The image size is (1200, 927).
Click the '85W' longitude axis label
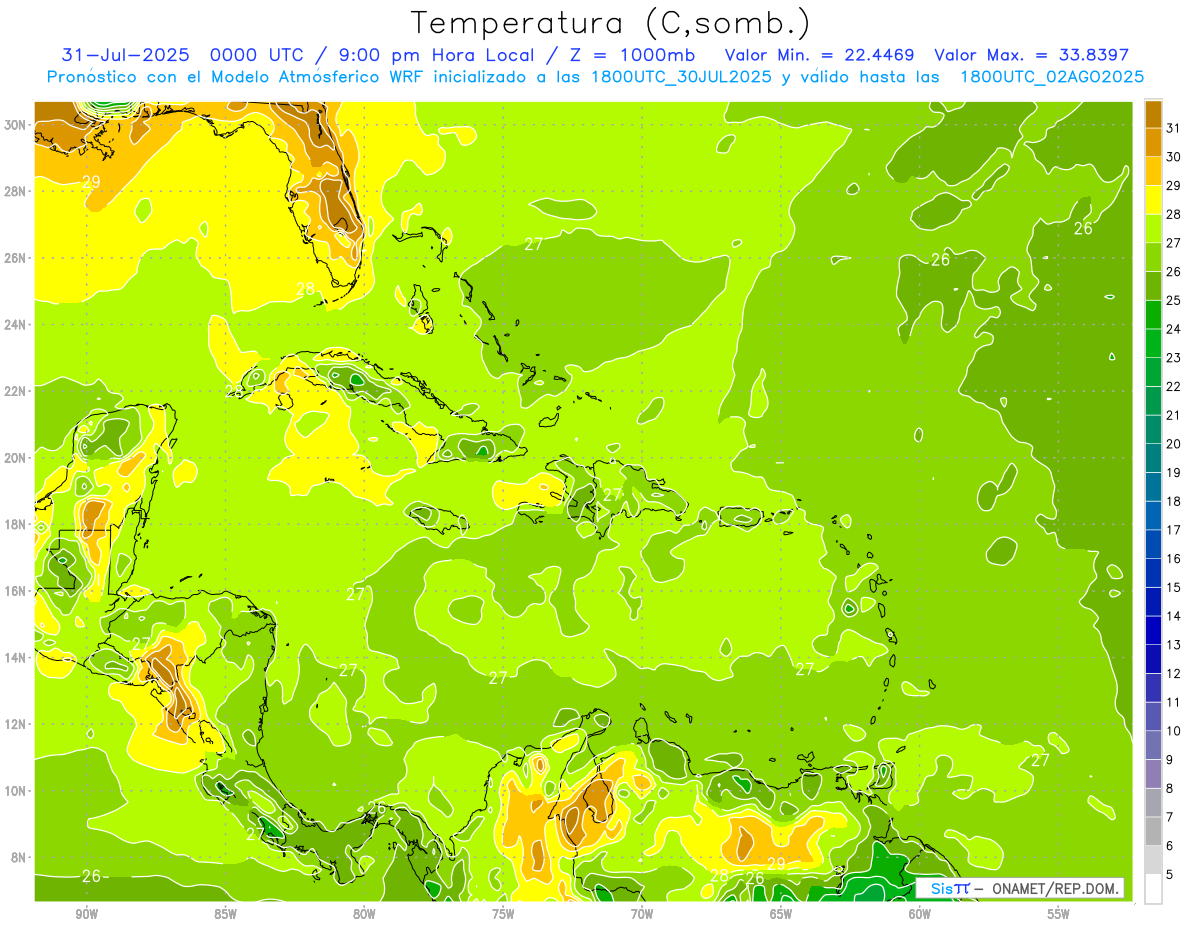[225, 914]
